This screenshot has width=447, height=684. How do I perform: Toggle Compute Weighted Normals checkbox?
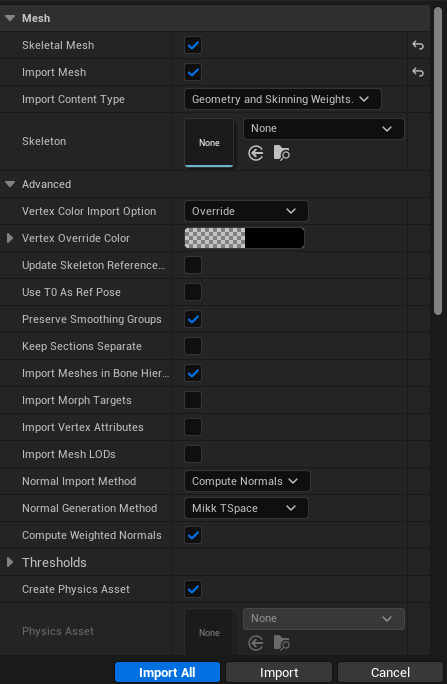point(193,535)
